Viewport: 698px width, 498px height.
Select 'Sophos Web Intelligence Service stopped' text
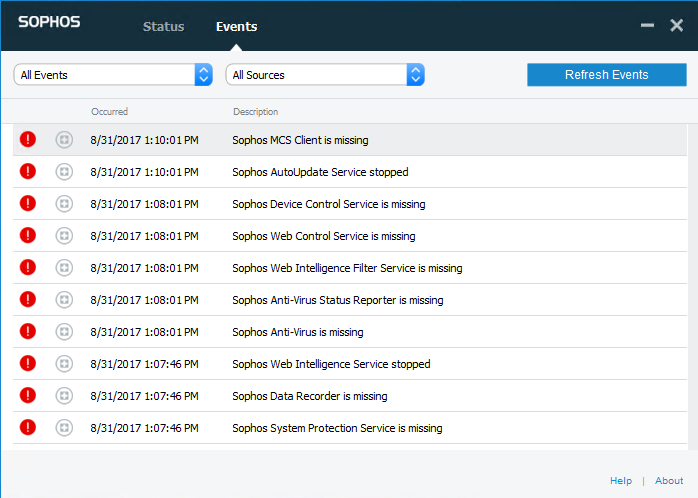point(331,364)
